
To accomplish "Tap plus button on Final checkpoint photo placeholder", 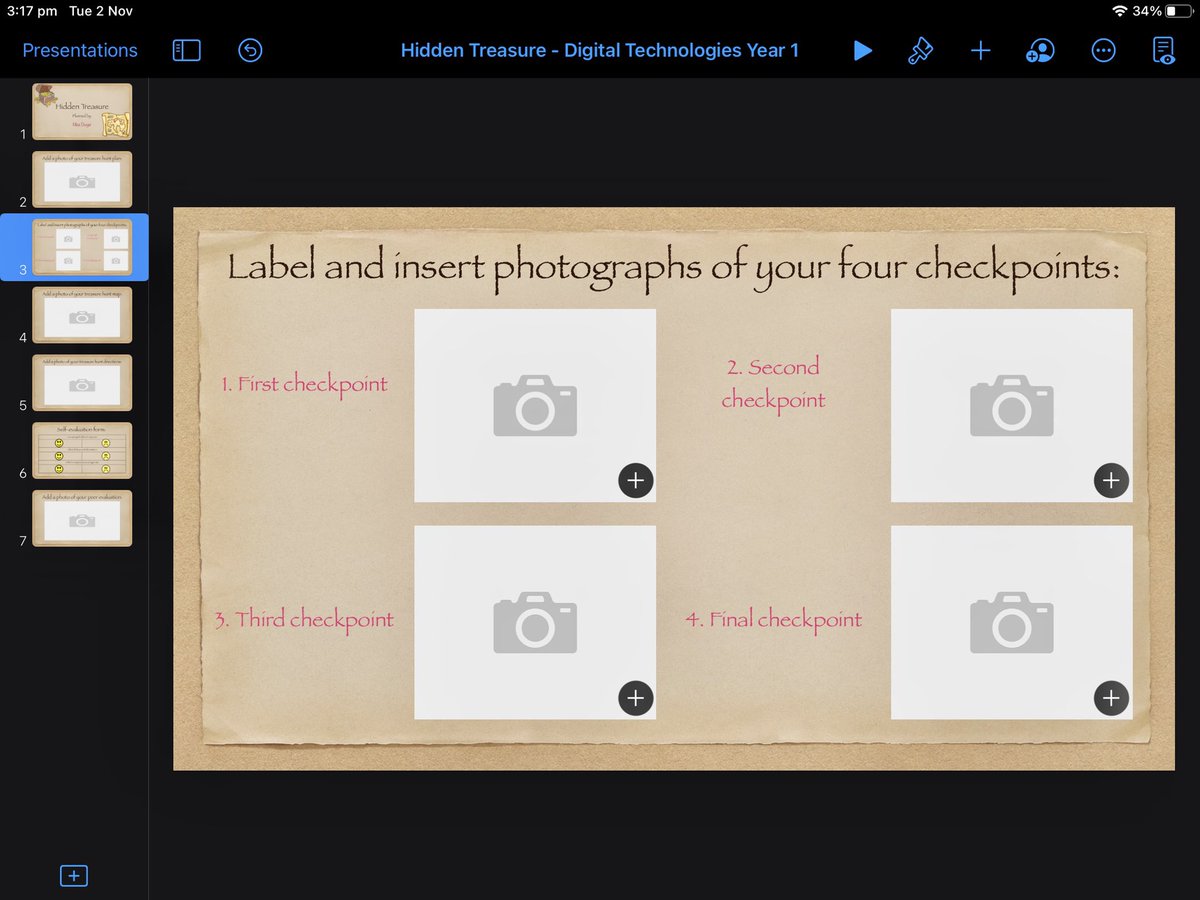I will point(1111,697).
